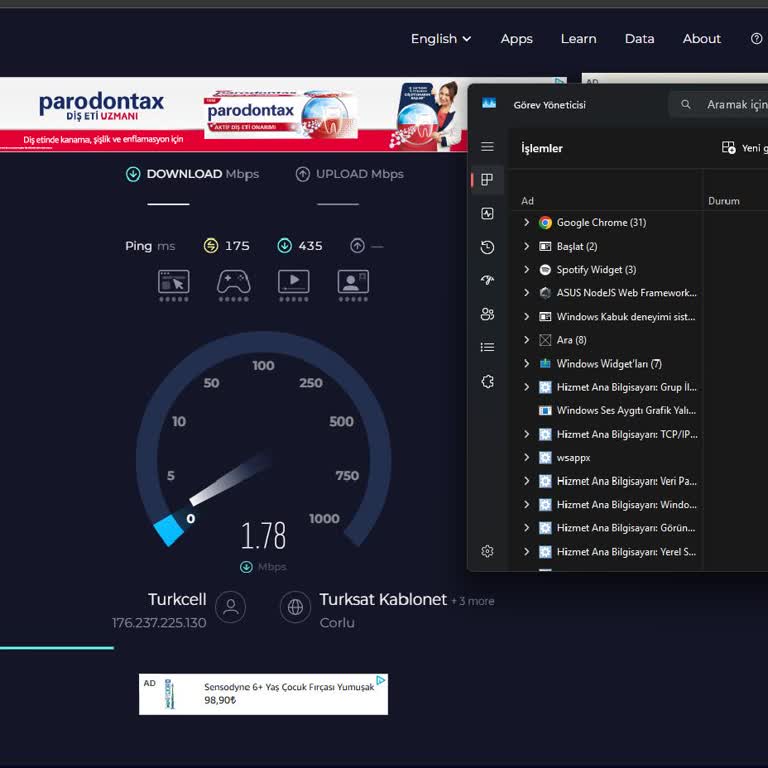Click the download arrow icon beside DOWNLOAD Mbps

[133, 174]
